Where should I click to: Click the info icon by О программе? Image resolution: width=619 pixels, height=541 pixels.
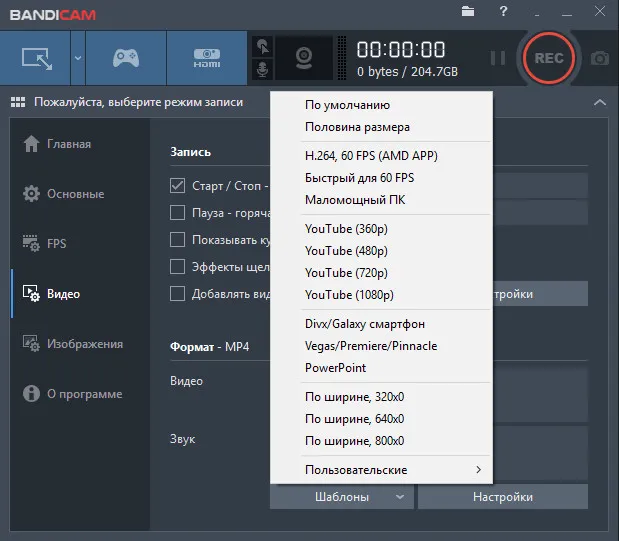(x=31, y=394)
